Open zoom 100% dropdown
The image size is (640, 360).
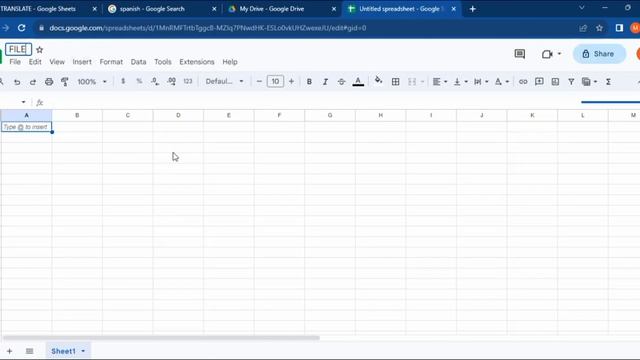92,82
